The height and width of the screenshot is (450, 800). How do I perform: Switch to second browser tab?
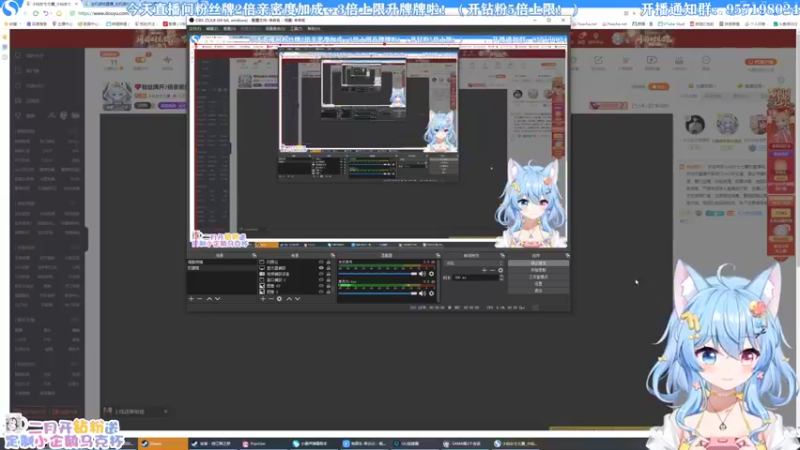[106, 4]
